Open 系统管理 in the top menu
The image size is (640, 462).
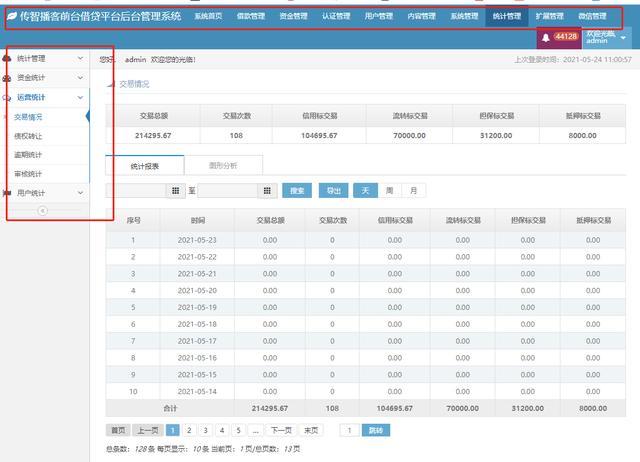[x=464, y=16]
